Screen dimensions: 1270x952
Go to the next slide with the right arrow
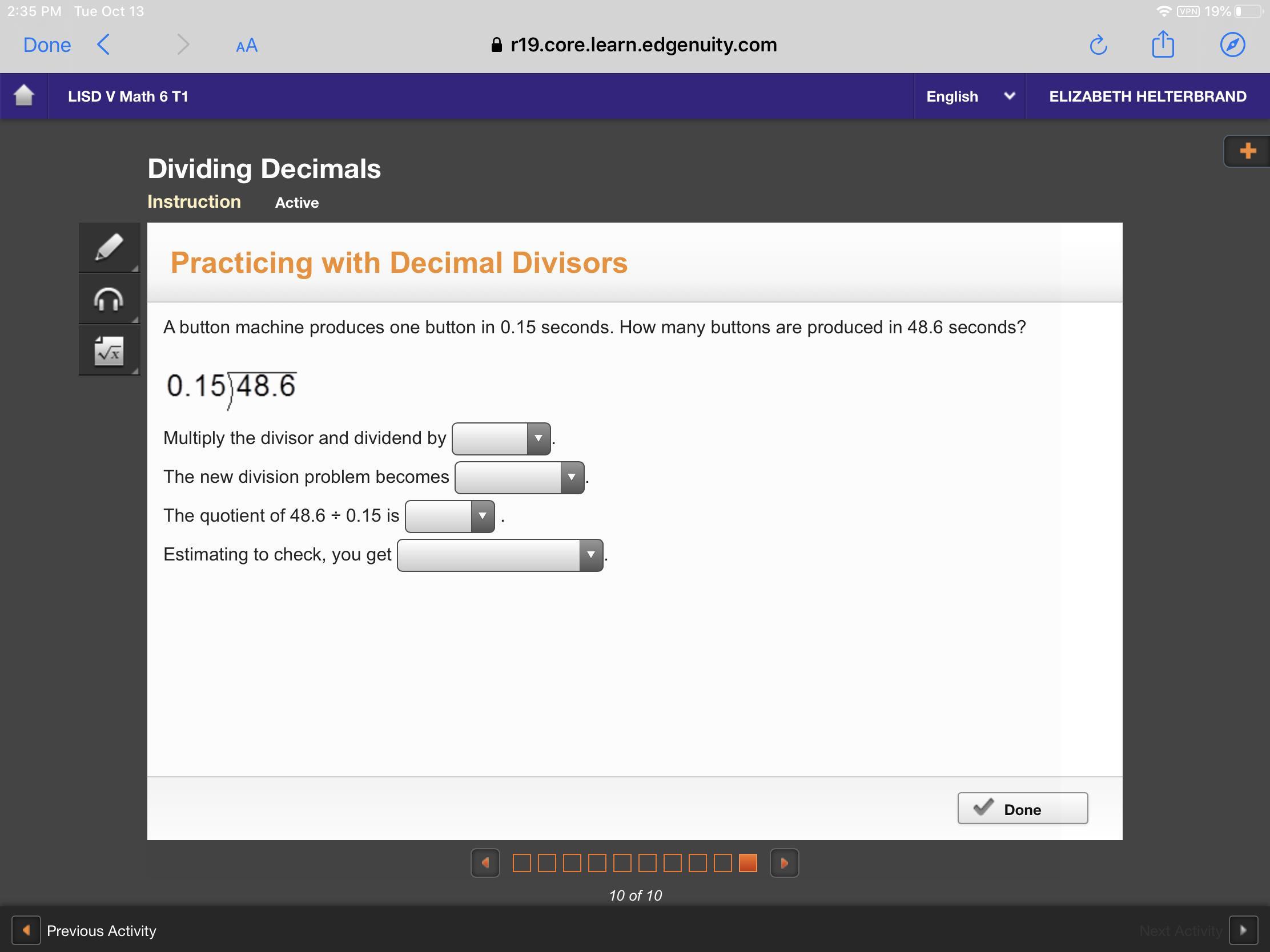click(784, 863)
